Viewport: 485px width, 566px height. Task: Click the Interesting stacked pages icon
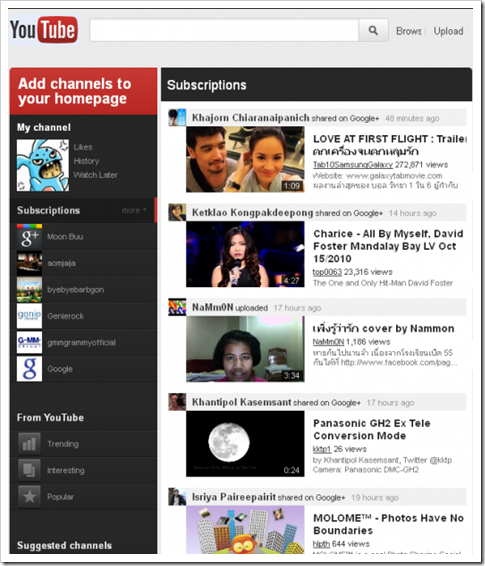coord(29,470)
